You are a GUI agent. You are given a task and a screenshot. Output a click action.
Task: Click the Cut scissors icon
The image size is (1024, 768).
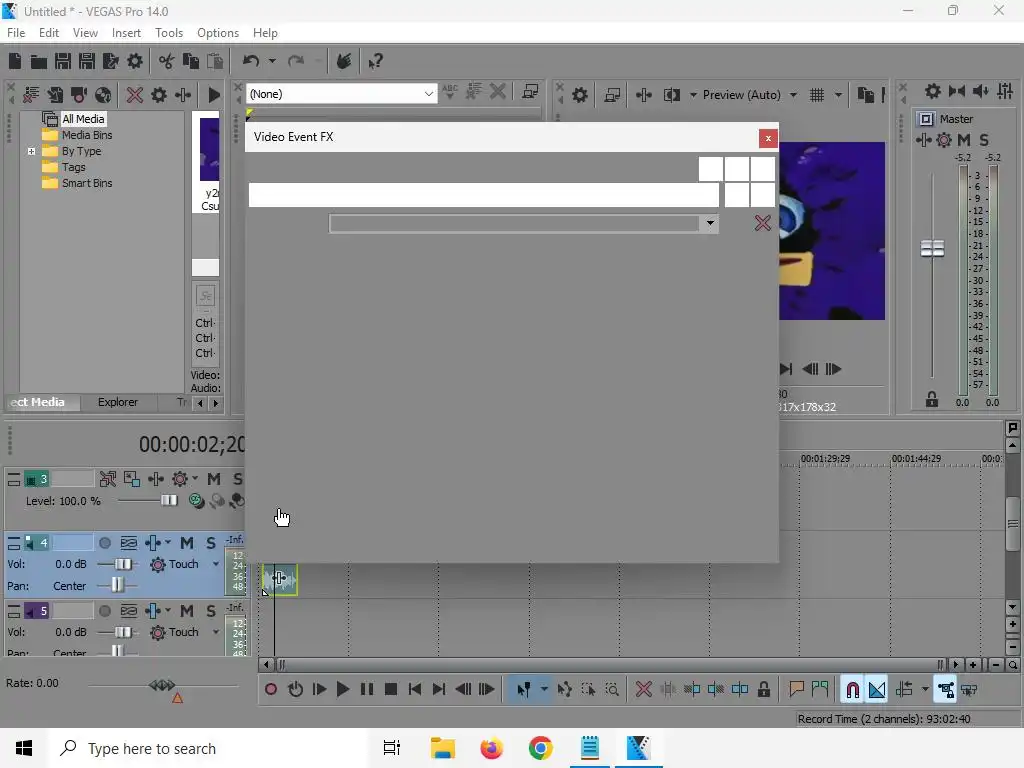[x=167, y=61]
